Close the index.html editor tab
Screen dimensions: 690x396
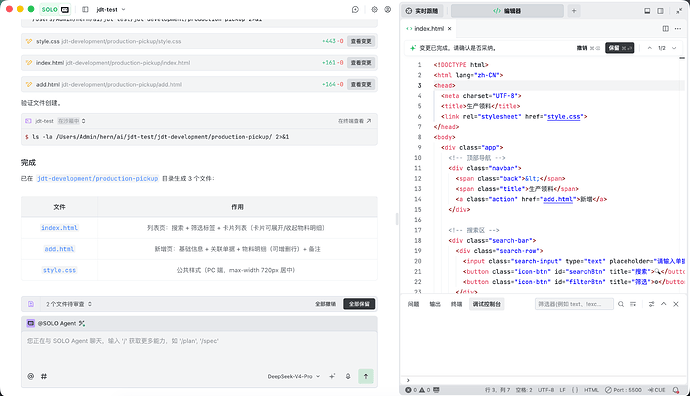[449, 29]
